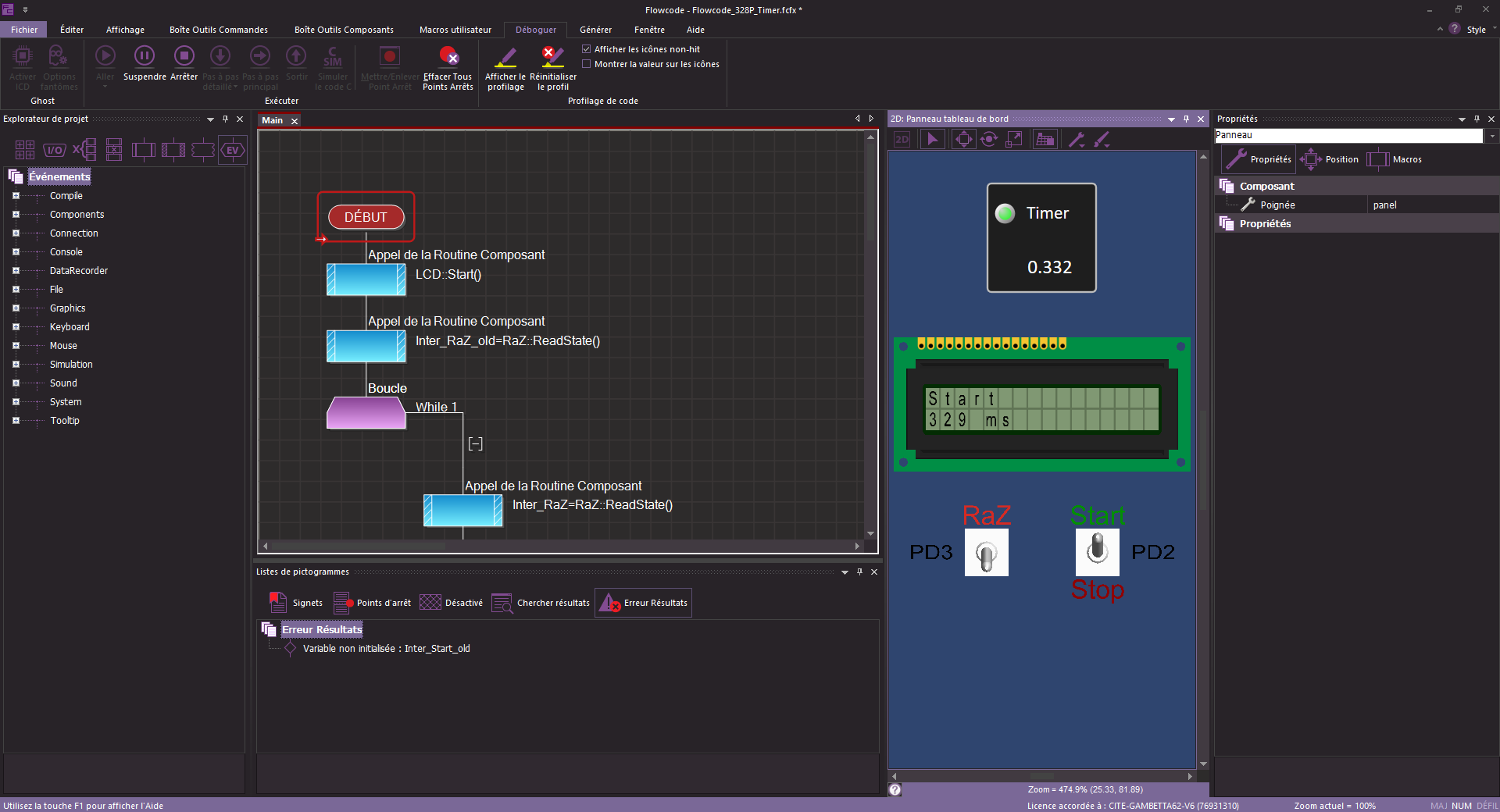Uncheck Afficher les icônes non-hit

click(587, 49)
